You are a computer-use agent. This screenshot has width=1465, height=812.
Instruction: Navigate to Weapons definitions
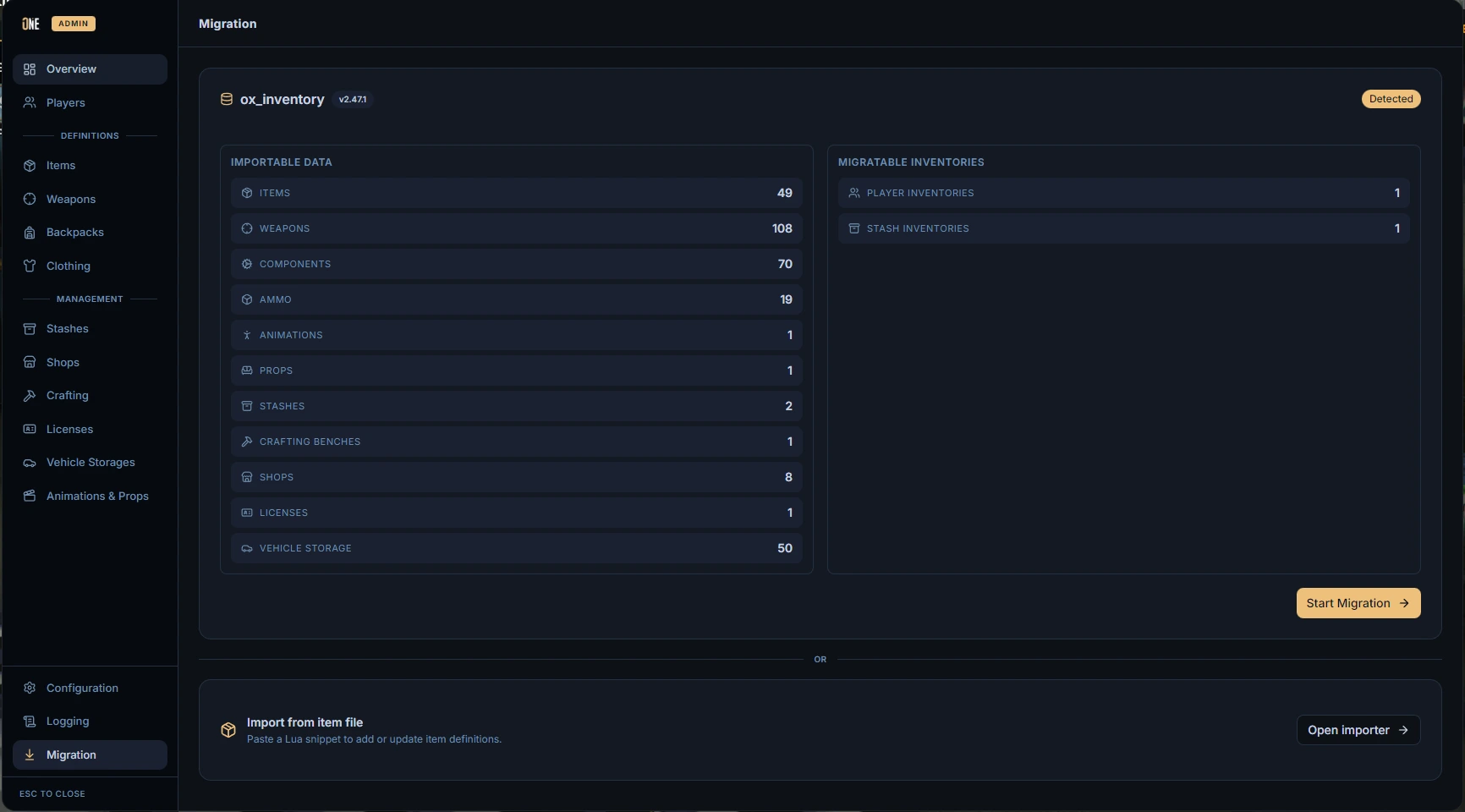click(90, 199)
